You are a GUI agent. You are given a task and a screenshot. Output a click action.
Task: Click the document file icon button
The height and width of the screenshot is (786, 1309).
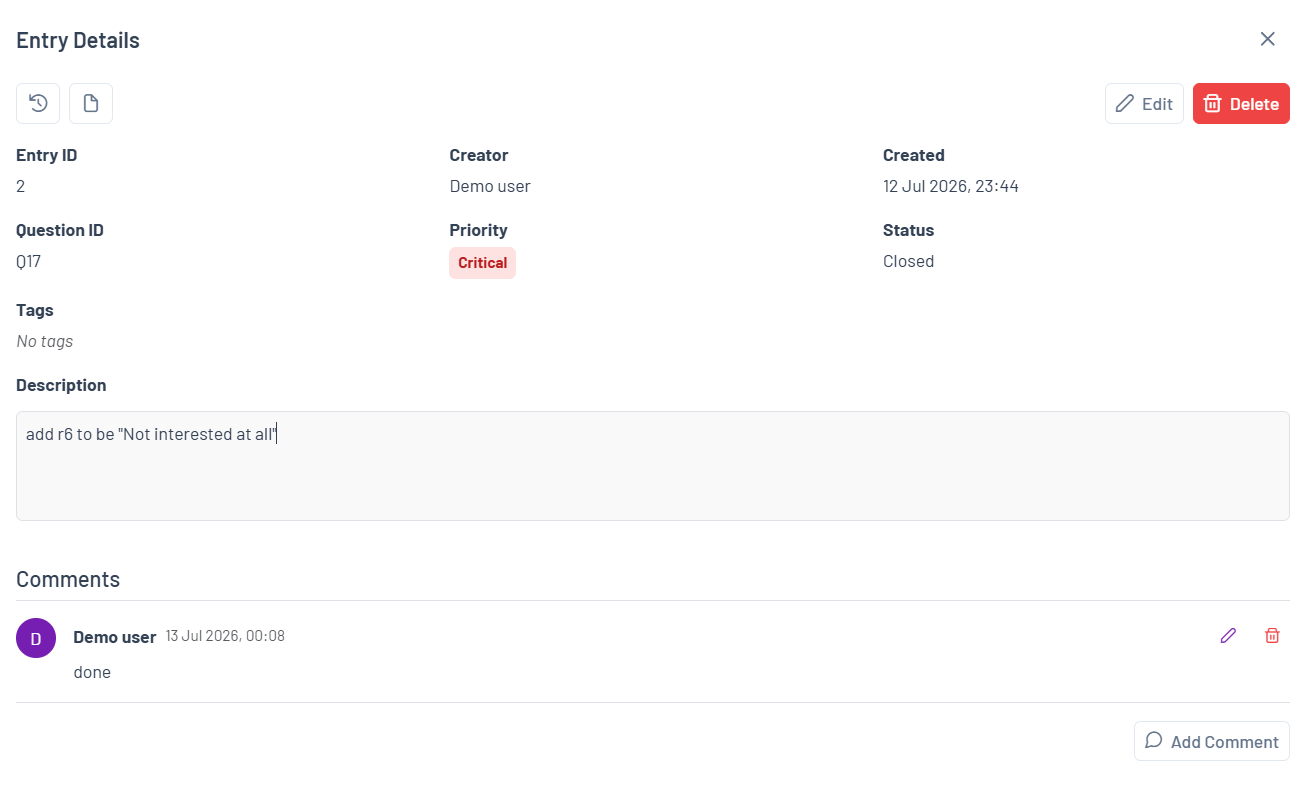point(91,103)
